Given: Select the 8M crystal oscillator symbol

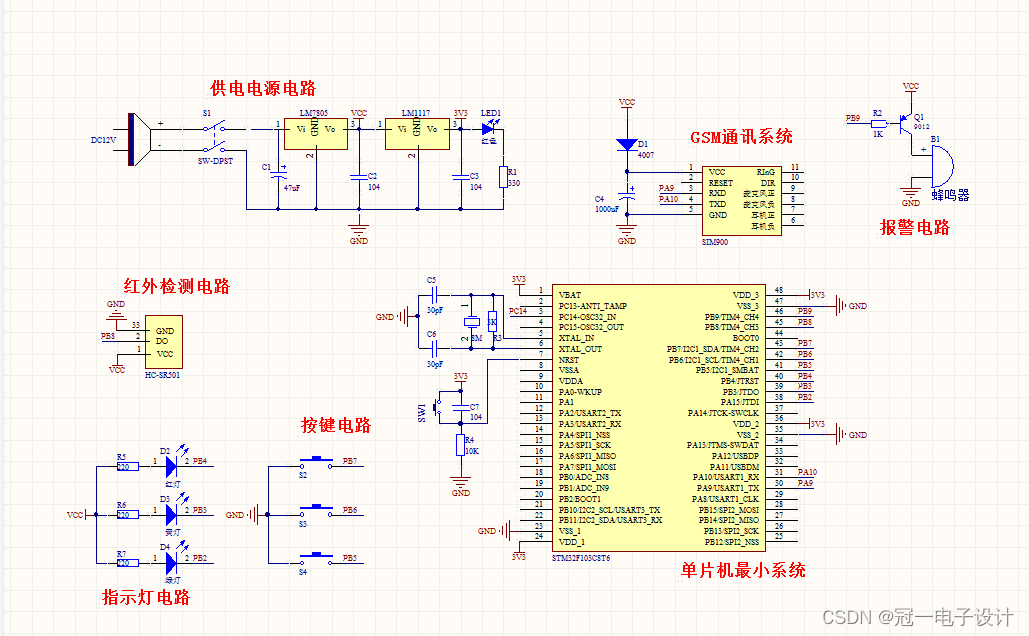Looking at the screenshot, I should point(470,322).
